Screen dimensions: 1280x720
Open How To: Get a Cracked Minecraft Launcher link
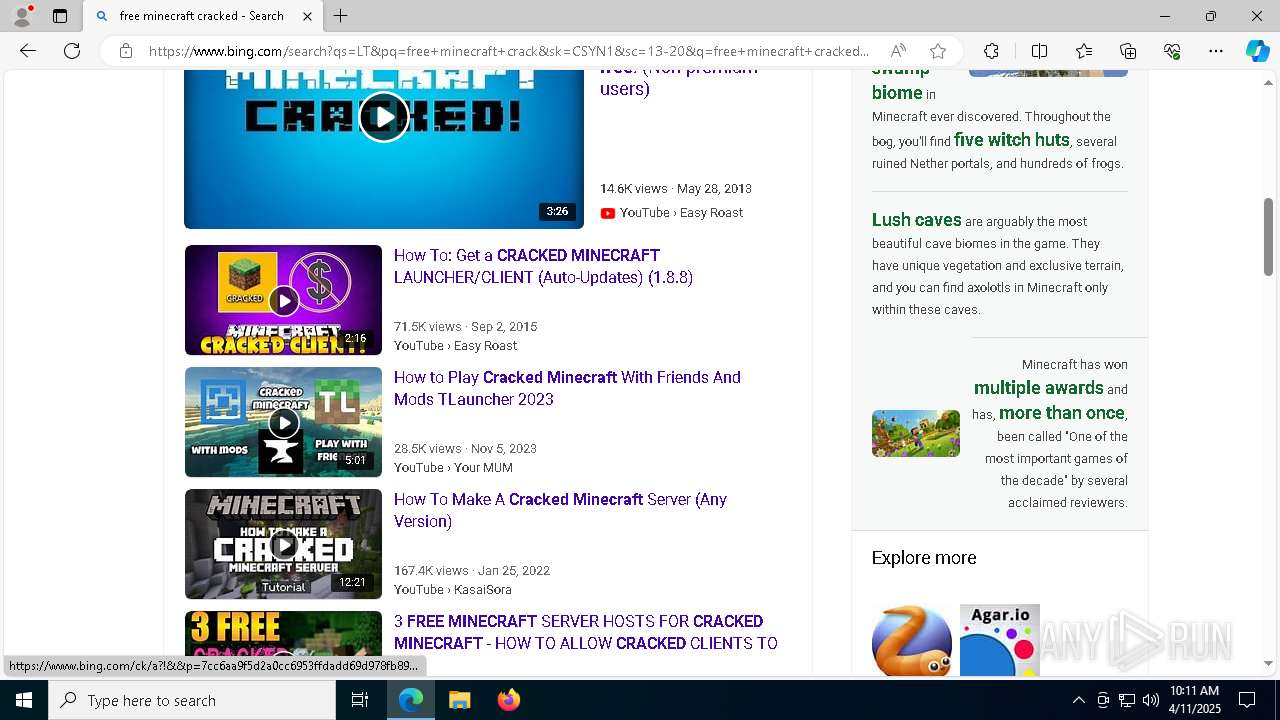[x=543, y=266]
